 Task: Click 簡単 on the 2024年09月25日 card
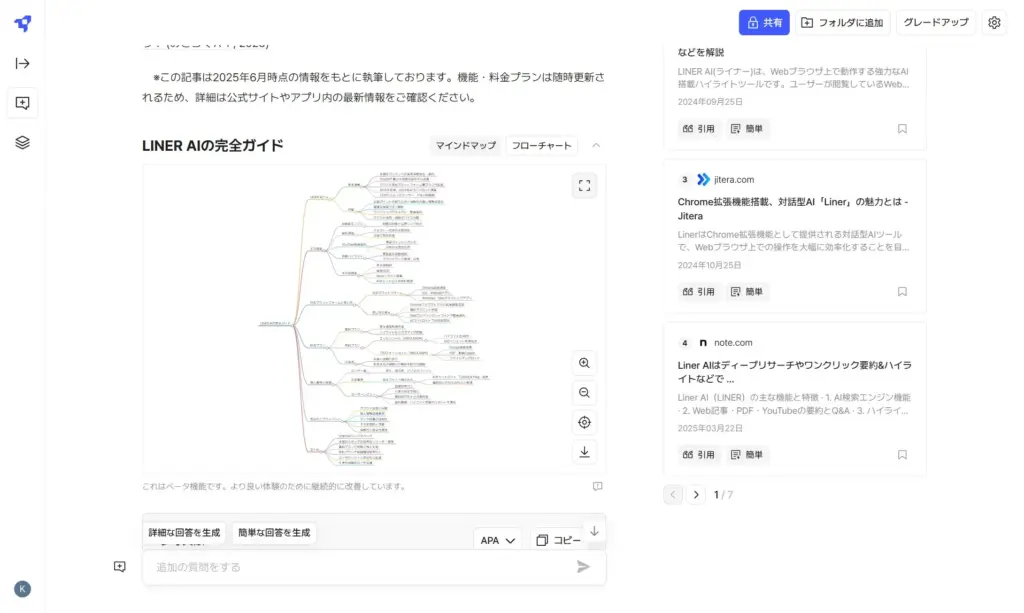tap(747, 129)
